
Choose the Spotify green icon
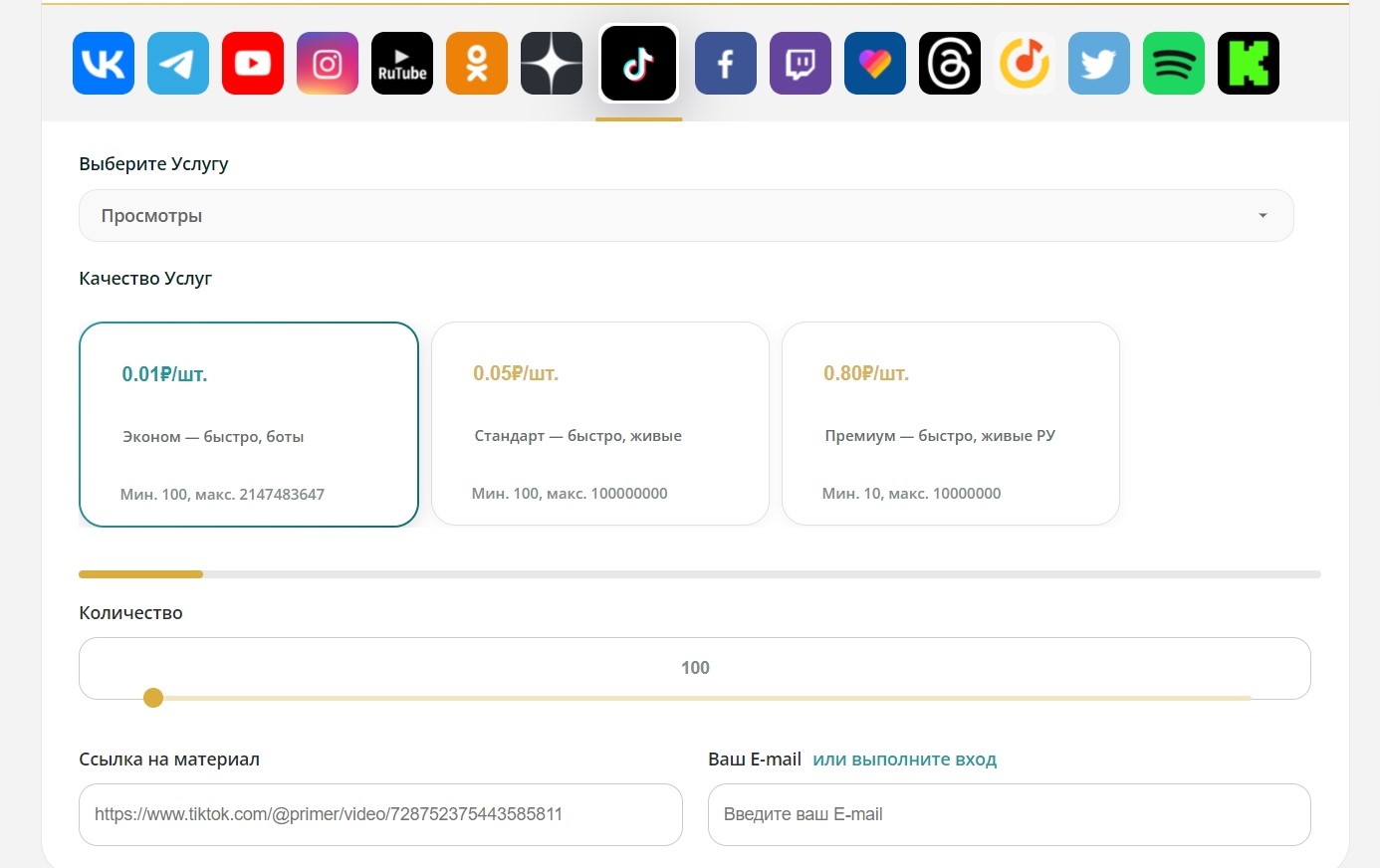tap(1174, 64)
